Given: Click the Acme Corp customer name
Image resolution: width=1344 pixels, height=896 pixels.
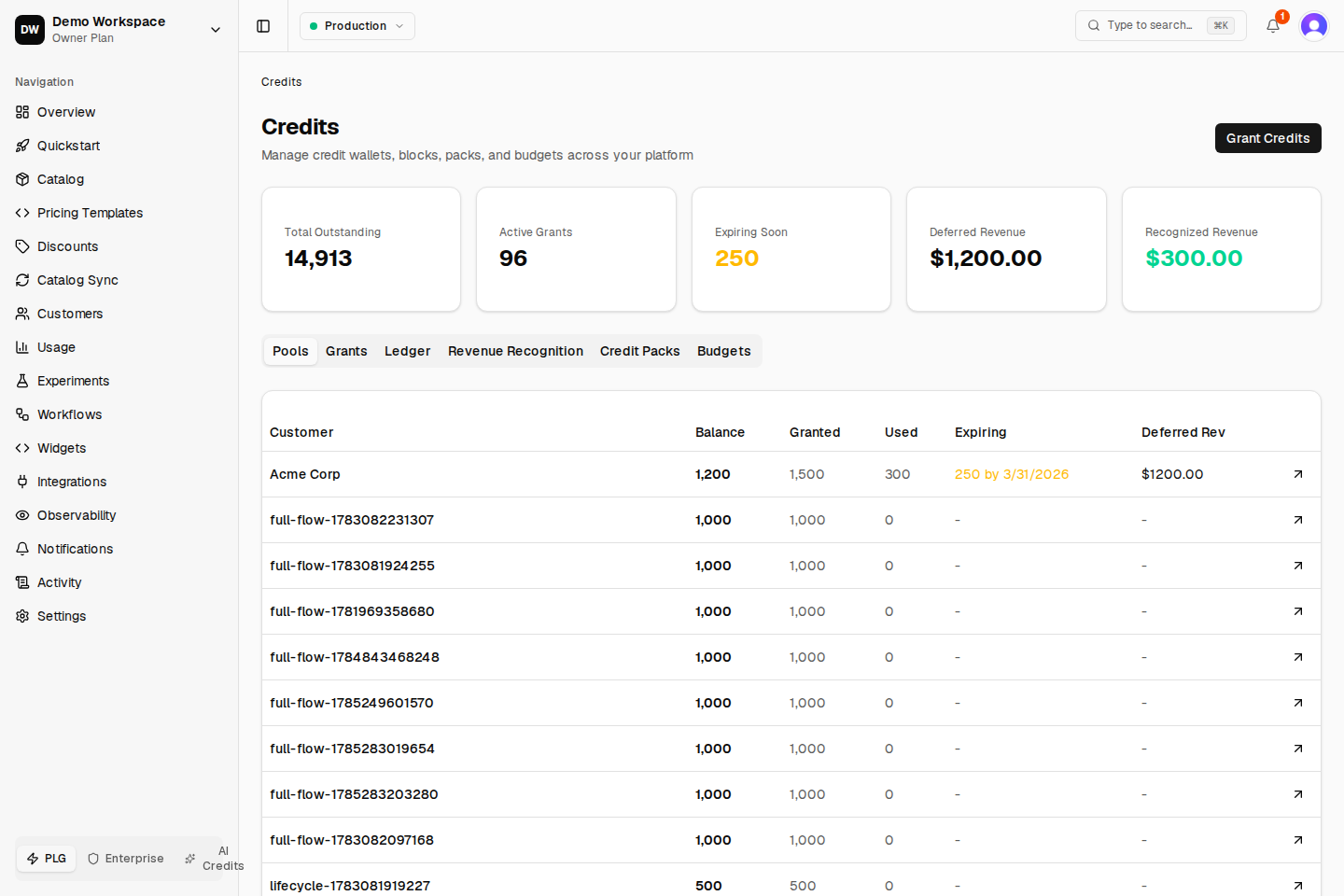Looking at the screenshot, I should pos(305,474).
